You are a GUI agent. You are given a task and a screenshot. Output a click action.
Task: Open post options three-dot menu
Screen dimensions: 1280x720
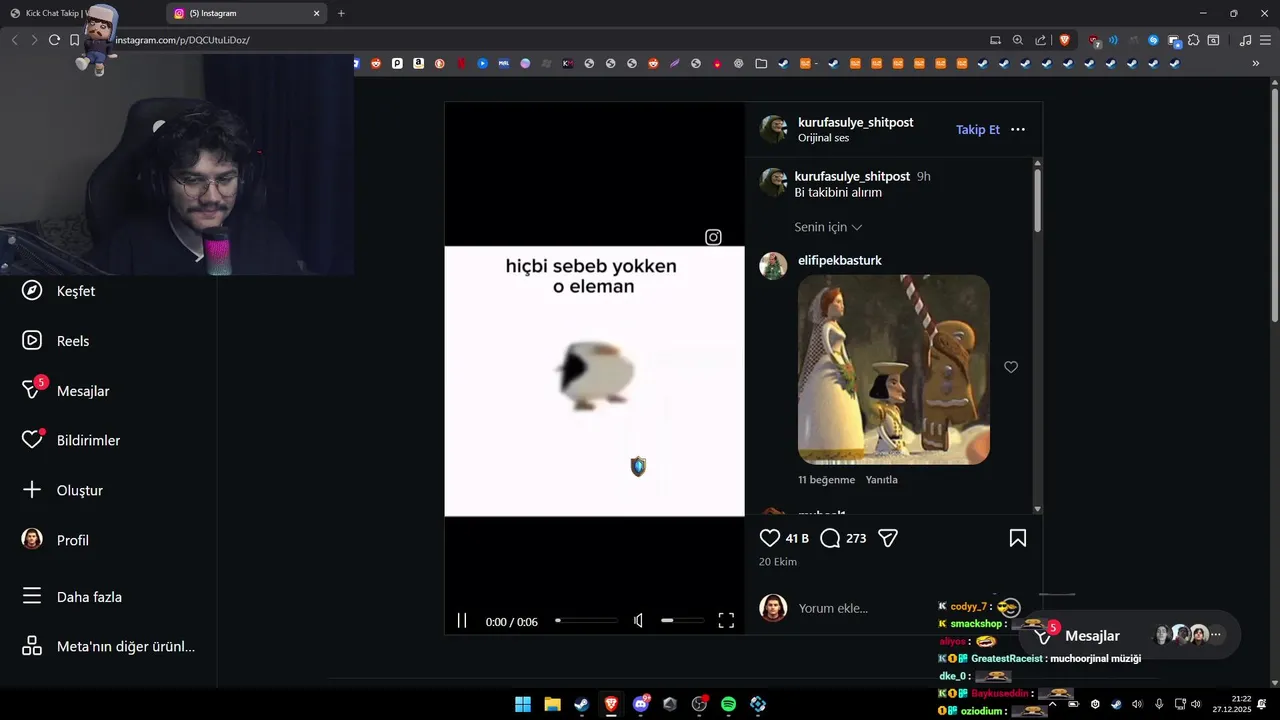tap(1018, 129)
